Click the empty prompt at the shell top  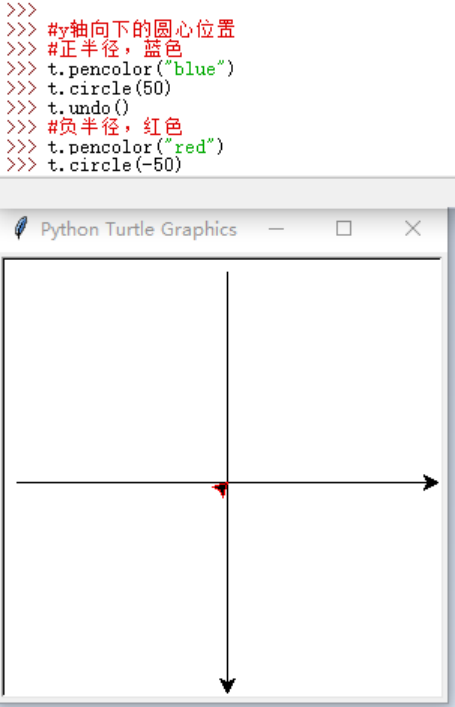22,9
